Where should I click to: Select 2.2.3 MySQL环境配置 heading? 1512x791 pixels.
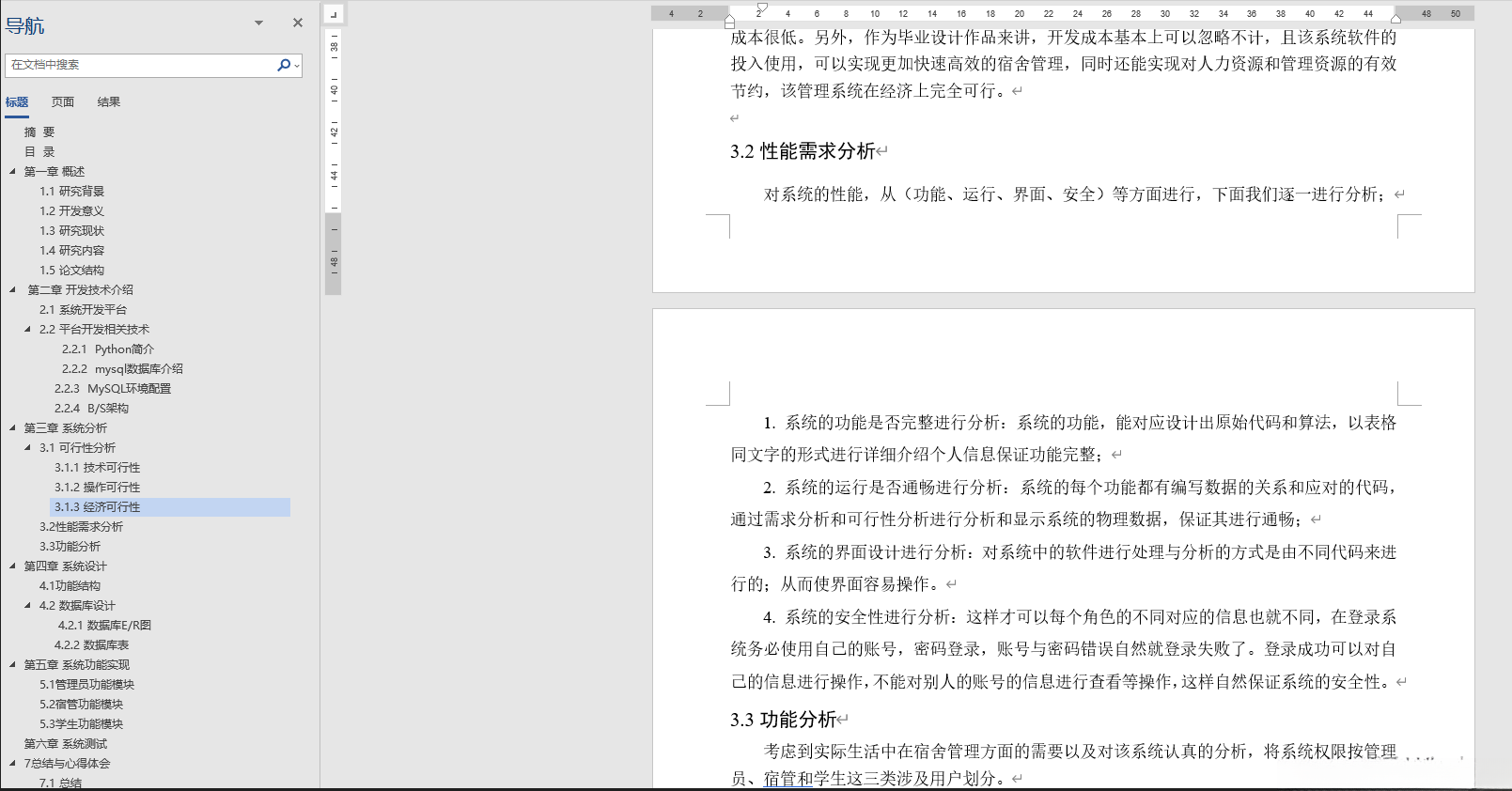pyautogui.click(x=113, y=389)
